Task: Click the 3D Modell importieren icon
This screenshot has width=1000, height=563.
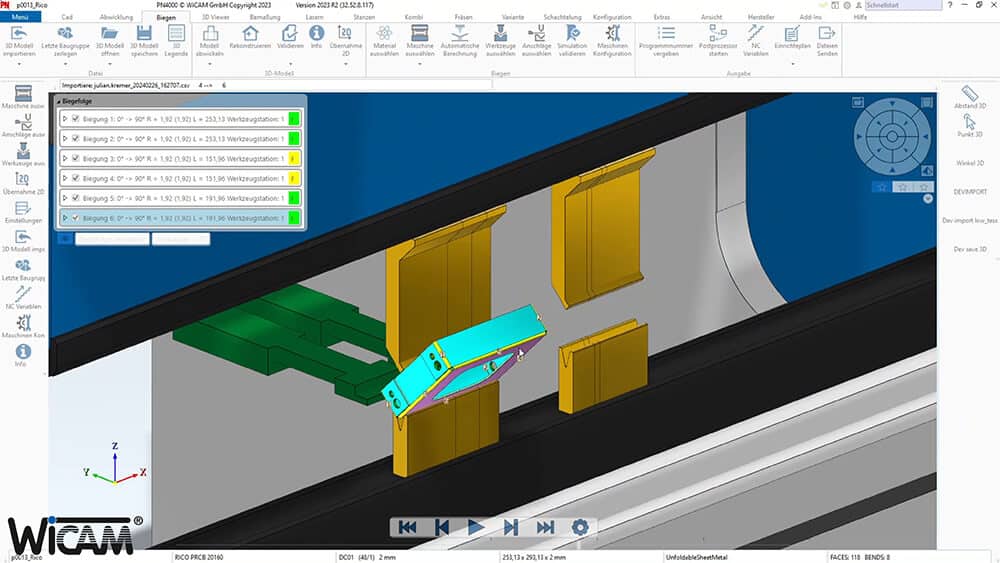Action: 18,33
